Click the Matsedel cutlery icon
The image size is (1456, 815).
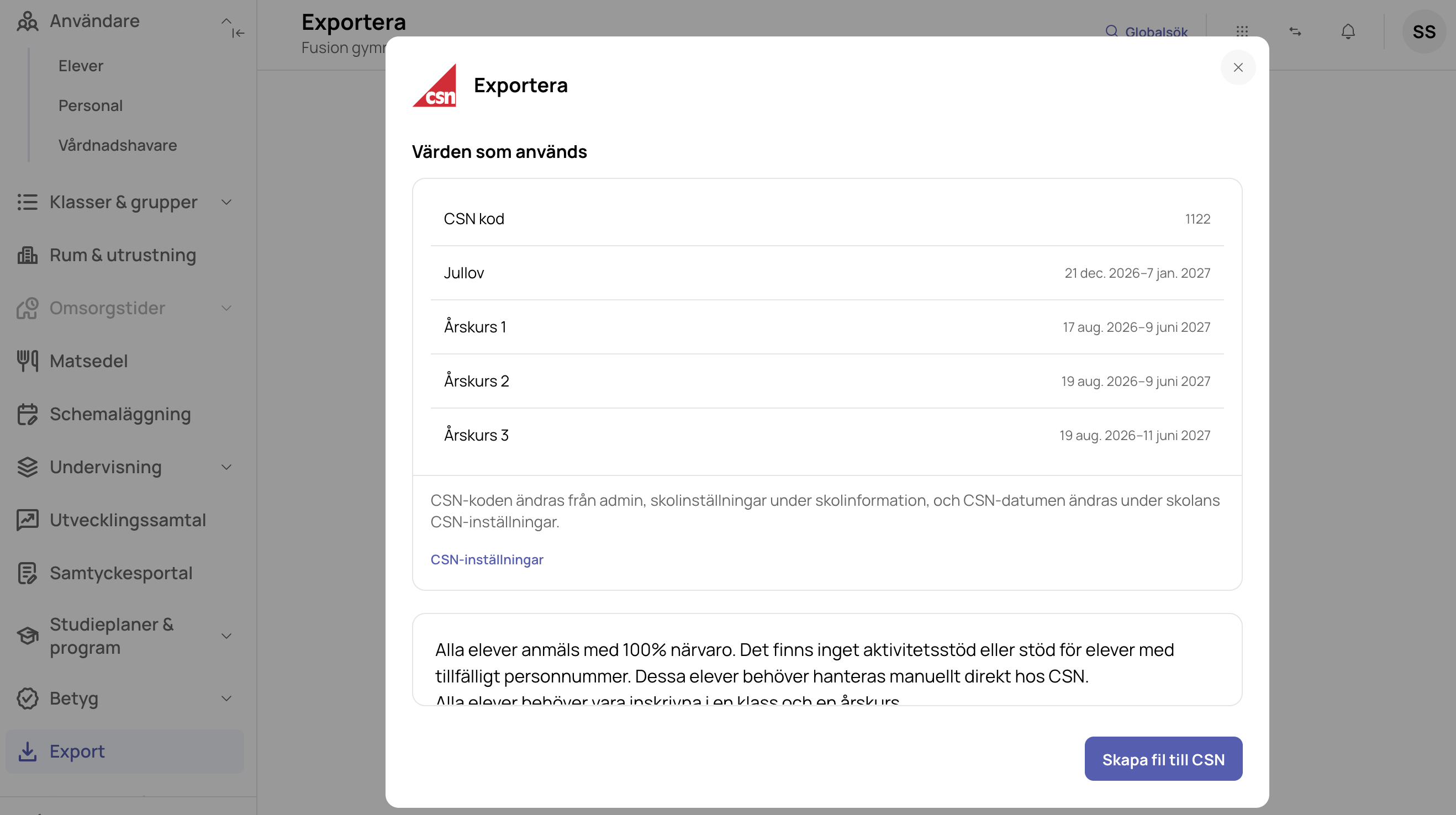[27, 361]
